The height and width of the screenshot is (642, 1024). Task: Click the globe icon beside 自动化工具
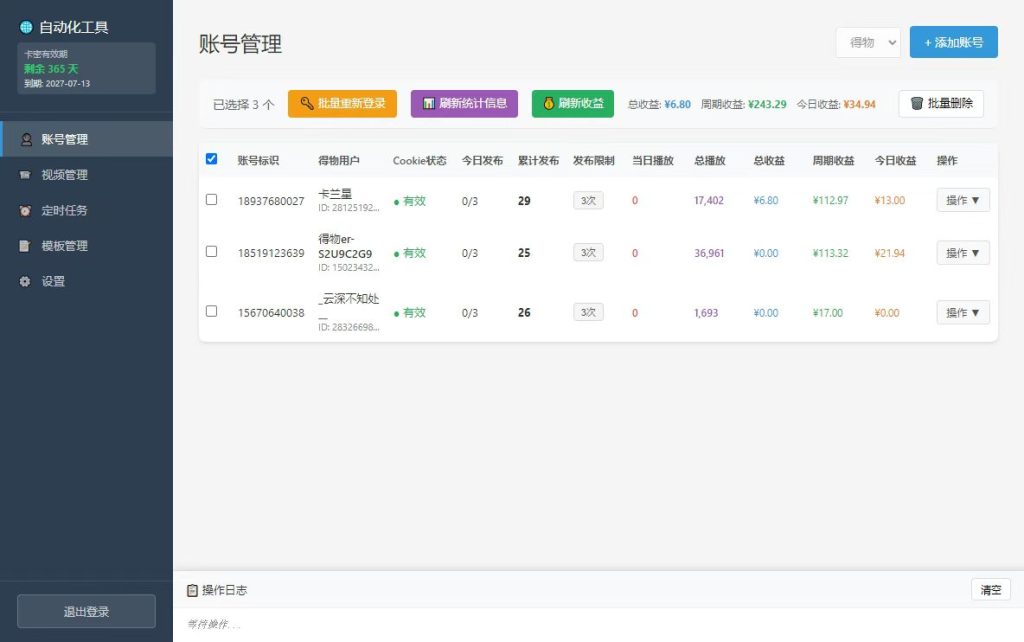(26, 27)
